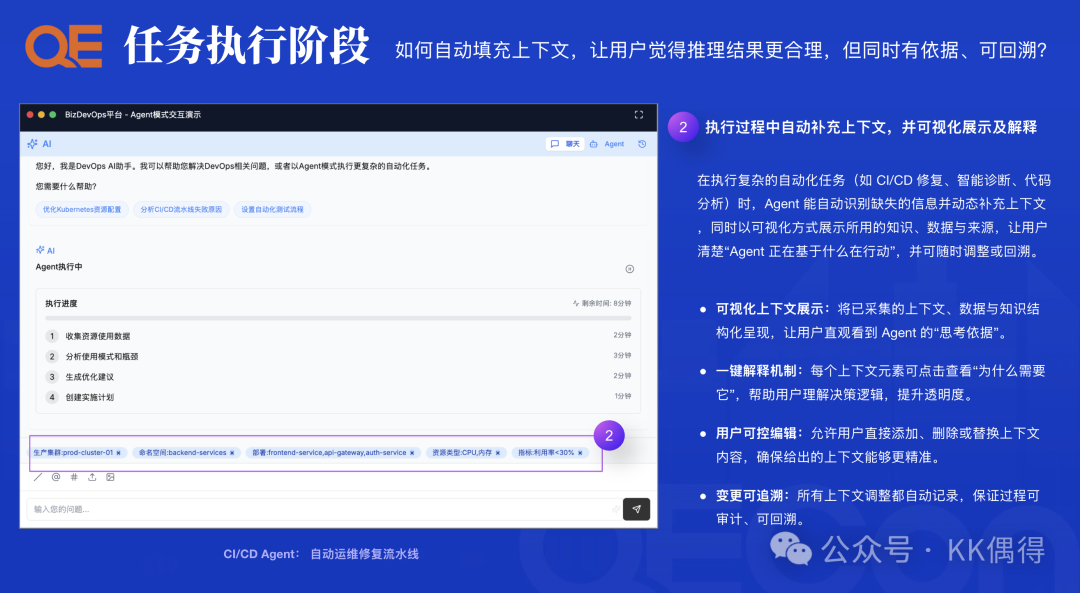Click the @ mention icon
Viewport: 1080px width, 593px height.
[x=56, y=477]
